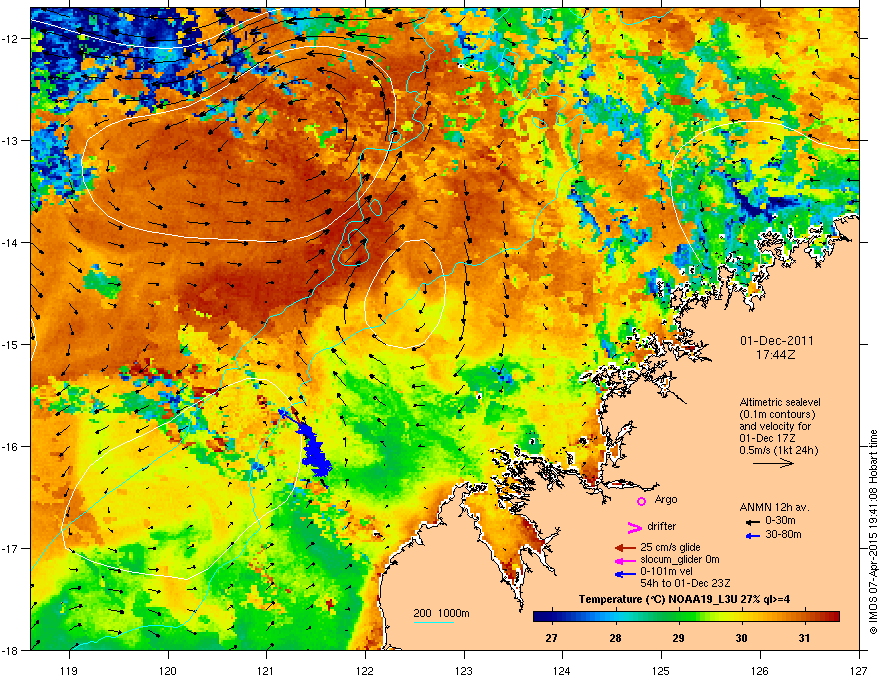Click the '54h to 01-Dec 23Z' text

pos(685,583)
